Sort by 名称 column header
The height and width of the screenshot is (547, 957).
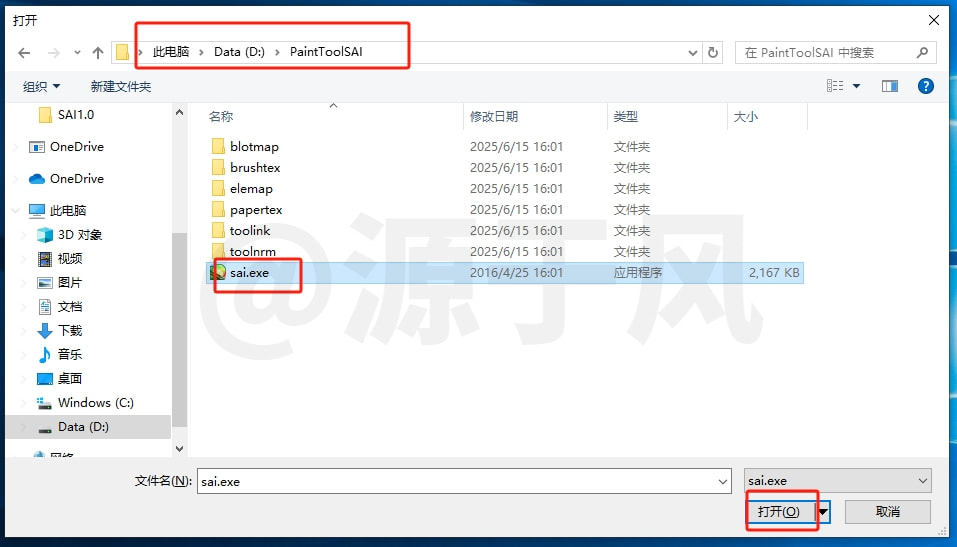221,116
